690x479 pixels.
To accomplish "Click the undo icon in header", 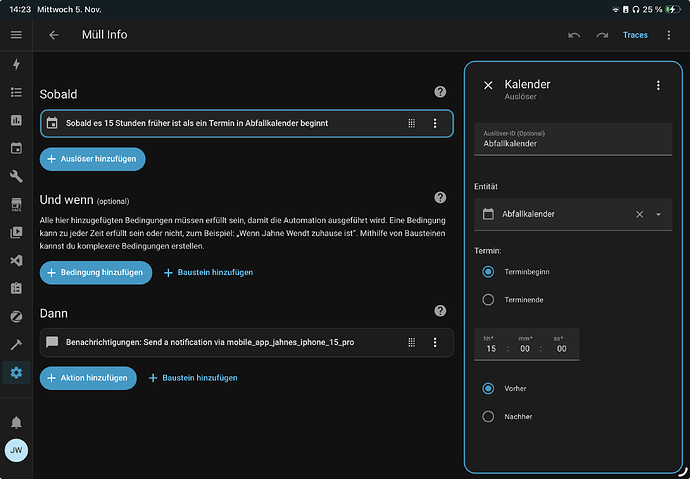I will point(574,35).
